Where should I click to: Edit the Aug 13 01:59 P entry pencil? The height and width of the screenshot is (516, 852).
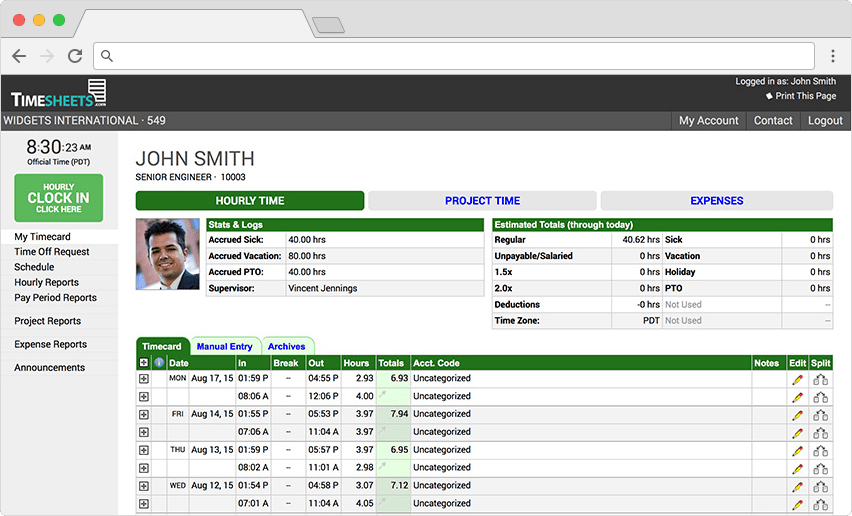797,451
